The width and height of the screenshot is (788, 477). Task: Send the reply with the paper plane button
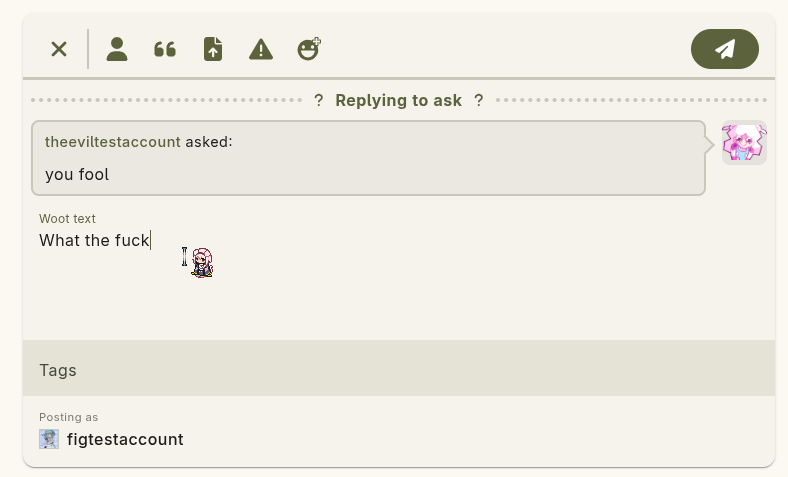click(725, 49)
